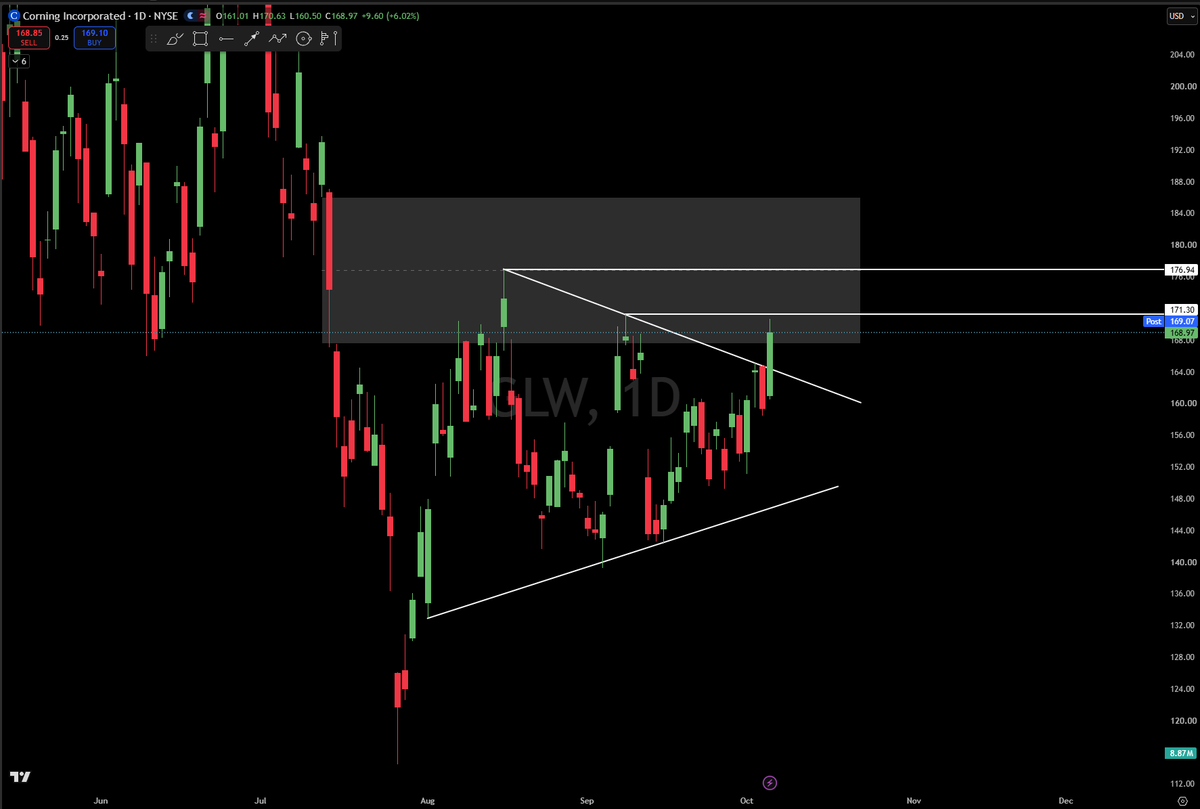The image size is (1200, 809).
Task: Select the horizontal line tool
Action: point(226,39)
